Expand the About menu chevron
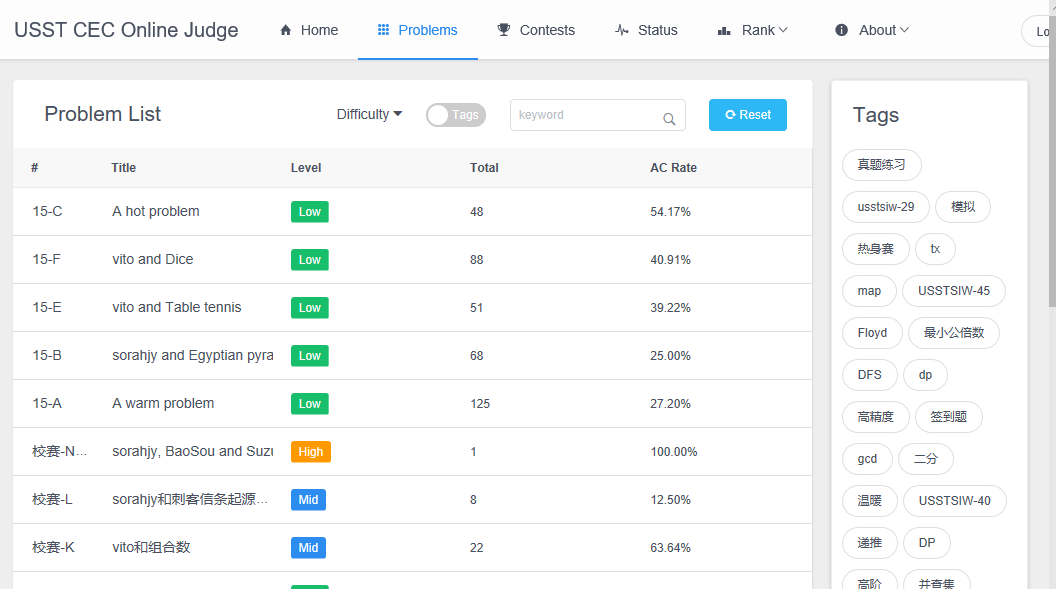 [904, 30]
